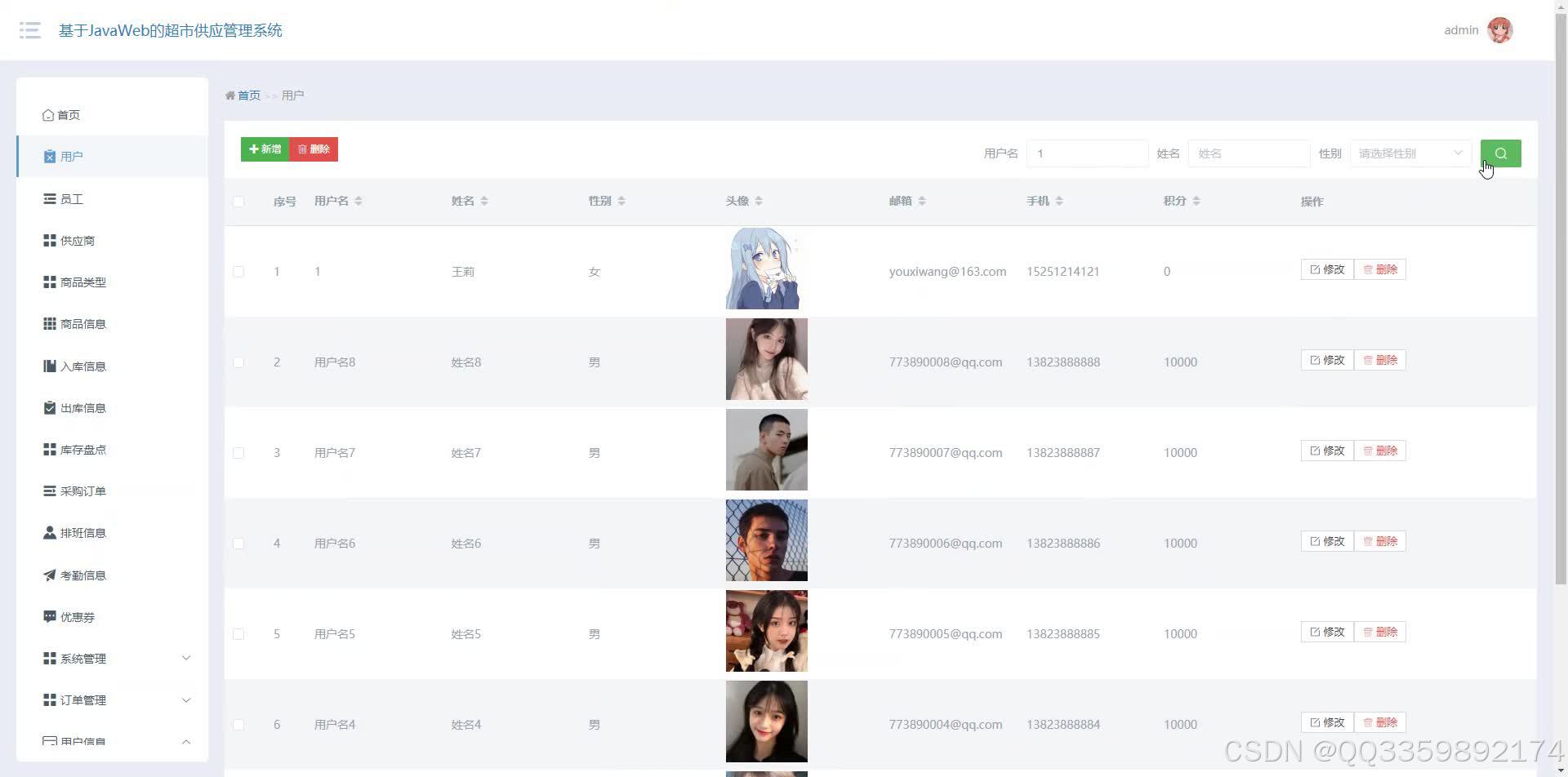Click the 库存盘点 grid icon in sidebar
1568x777 pixels.
click(x=50, y=449)
